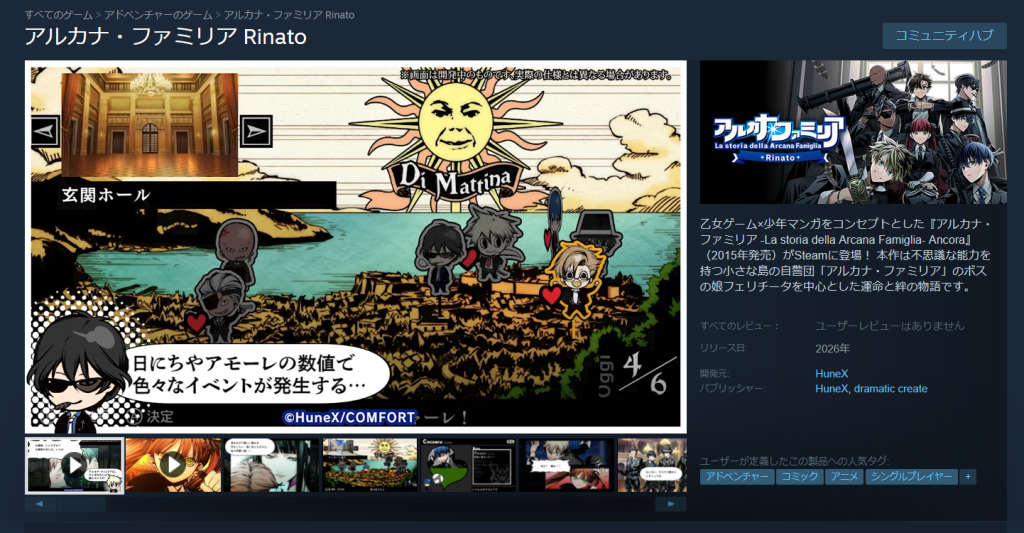
Task: Open the fifth thumbnail with green speech bubble
Action: 467,465
